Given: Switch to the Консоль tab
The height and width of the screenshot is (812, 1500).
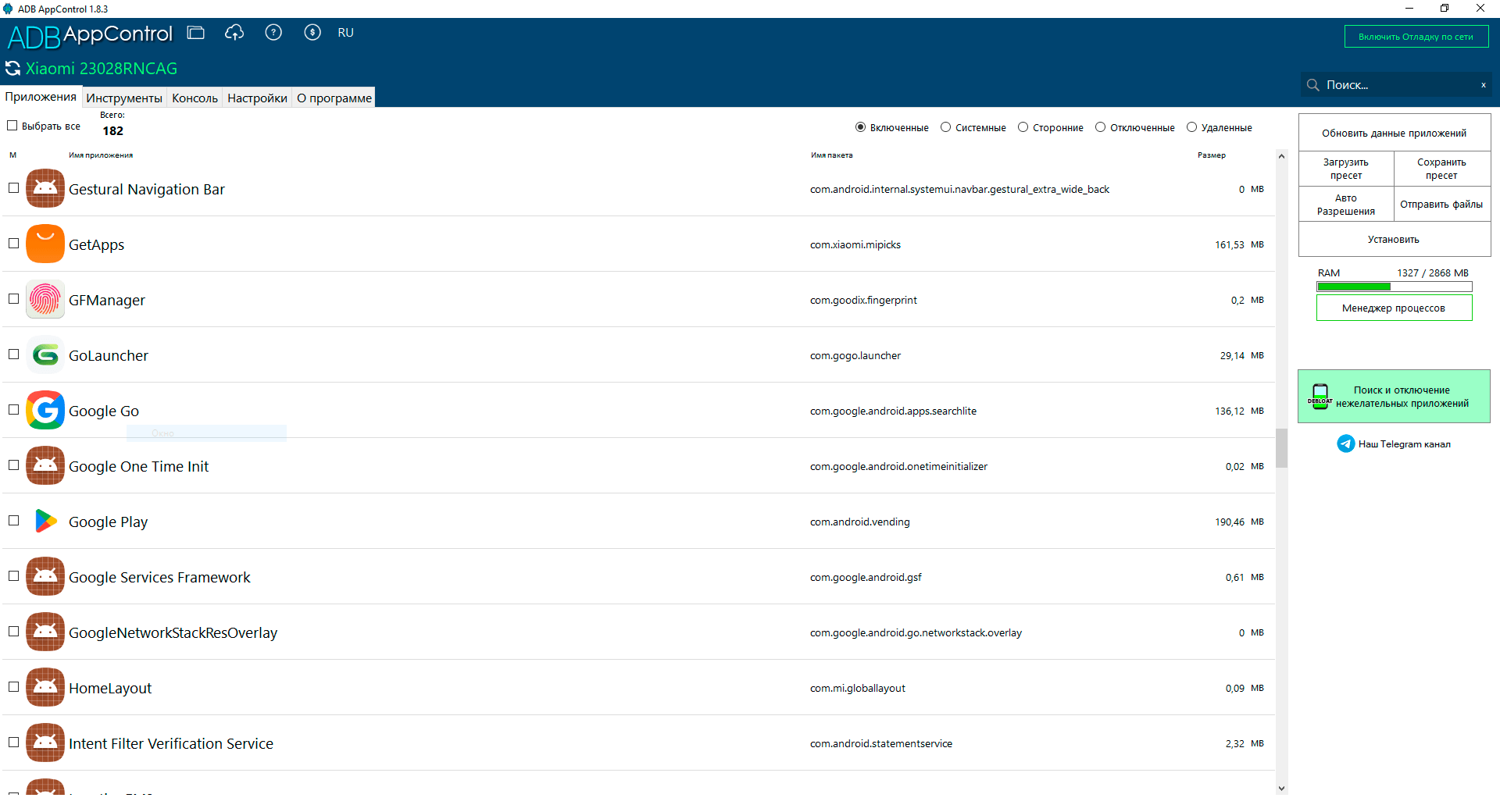Looking at the screenshot, I should click(195, 98).
